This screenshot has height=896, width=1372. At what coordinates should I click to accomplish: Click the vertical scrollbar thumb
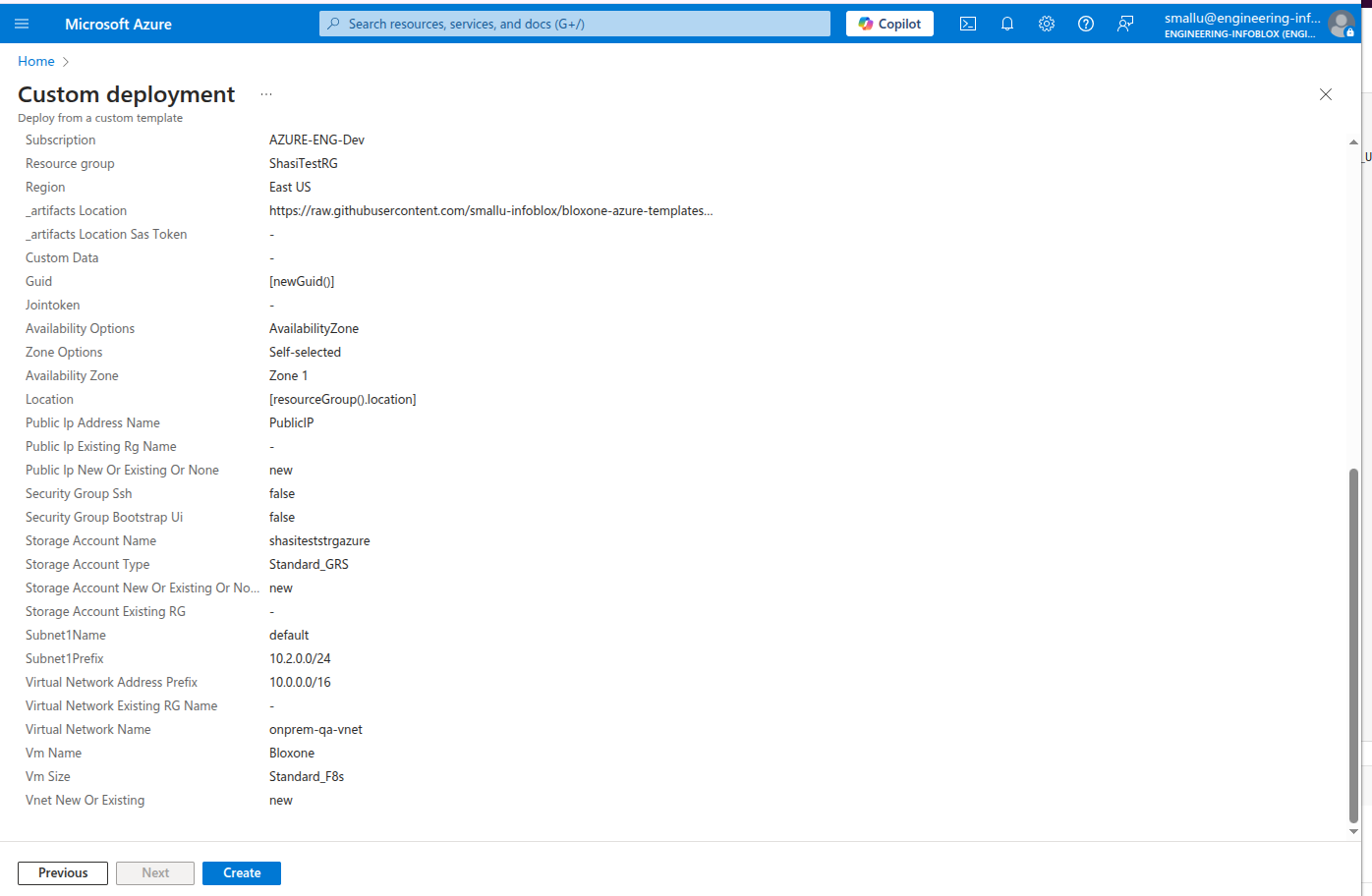pyautogui.click(x=1353, y=645)
